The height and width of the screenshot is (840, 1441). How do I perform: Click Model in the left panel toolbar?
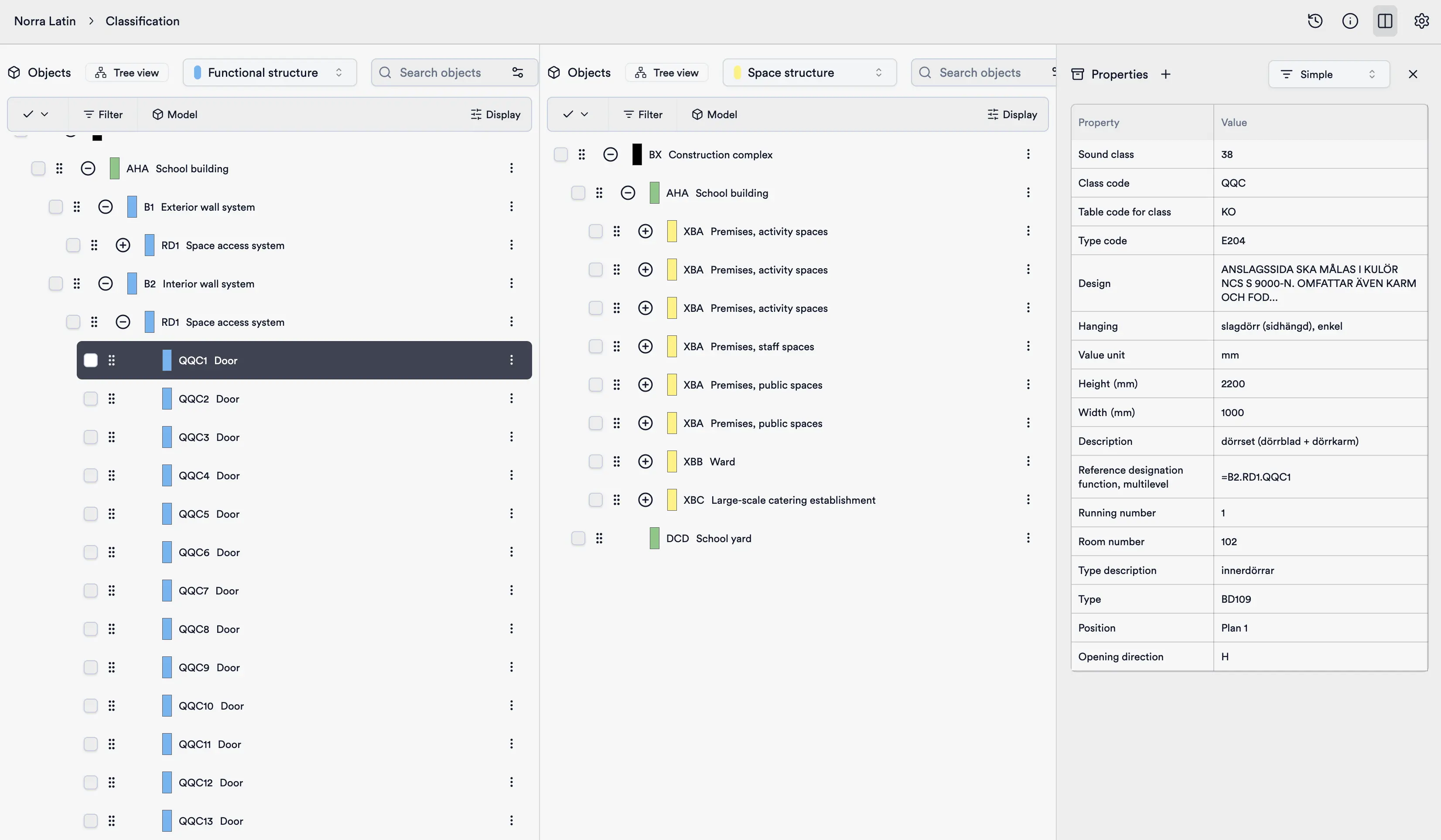click(x=174, y=114)
